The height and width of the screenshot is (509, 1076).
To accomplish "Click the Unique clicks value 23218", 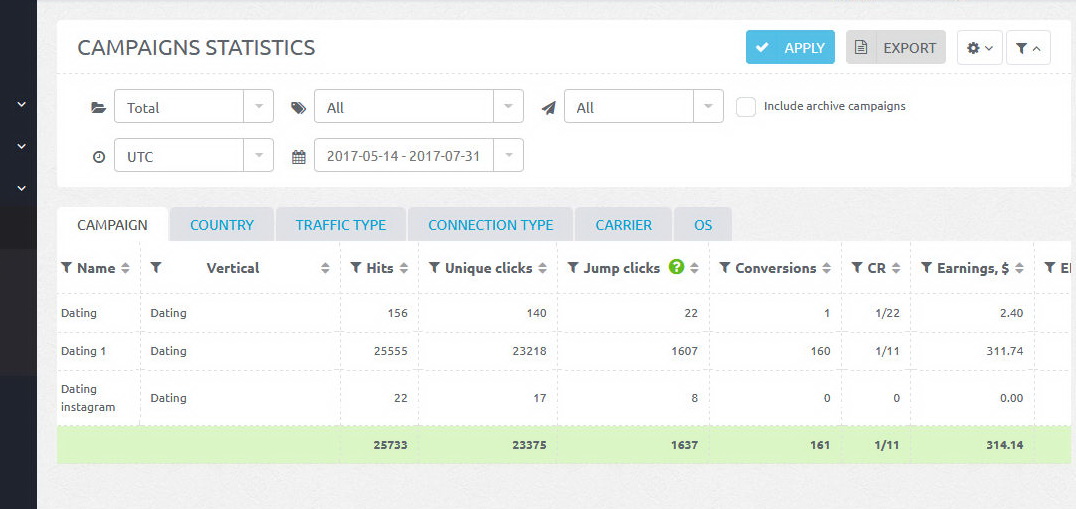I will (529, 351).
